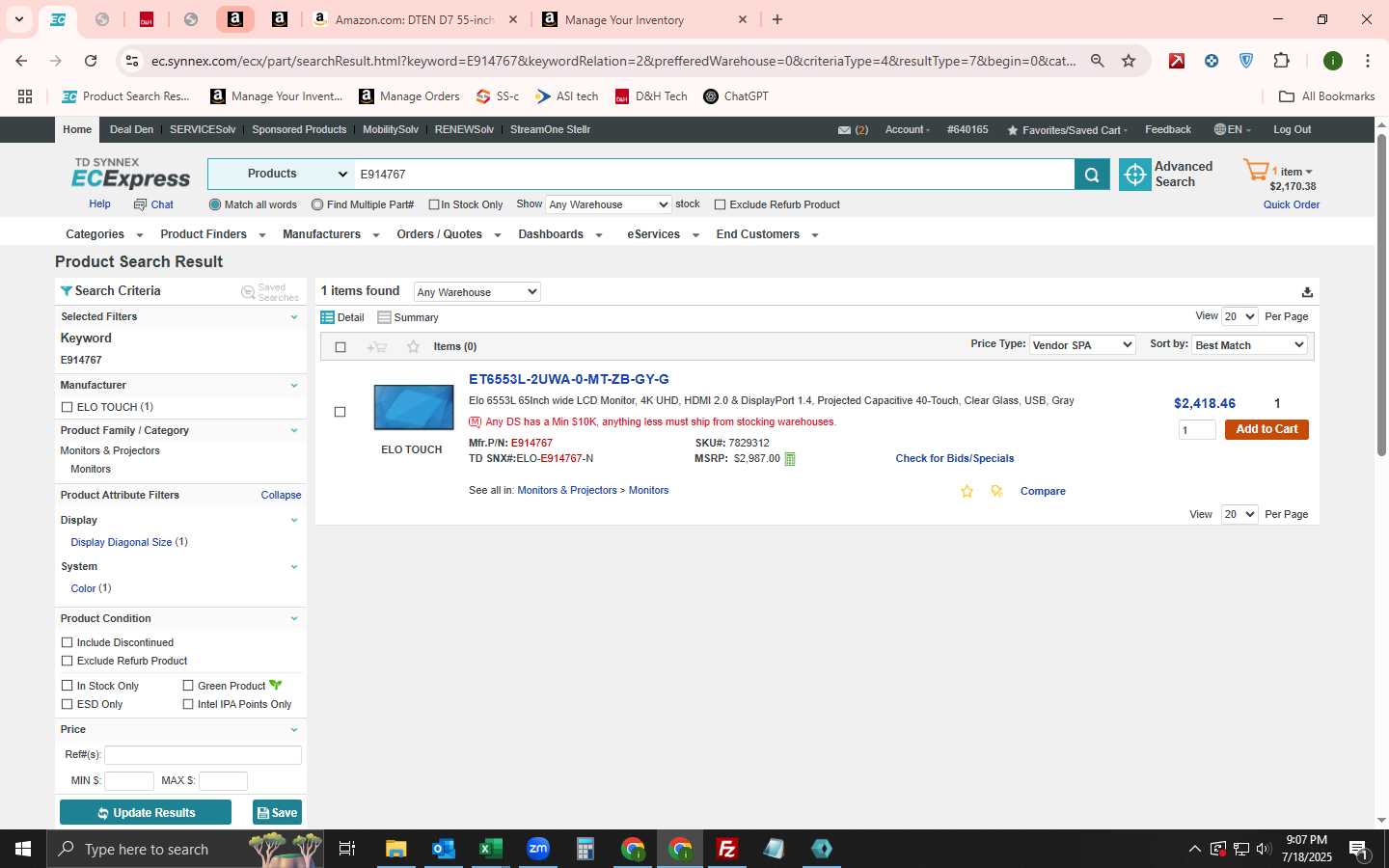This screenshot has height=868, width=1389.
Task: Click the mail envelope messages icon
Action: pyautogui.click(x=844, y=130)
